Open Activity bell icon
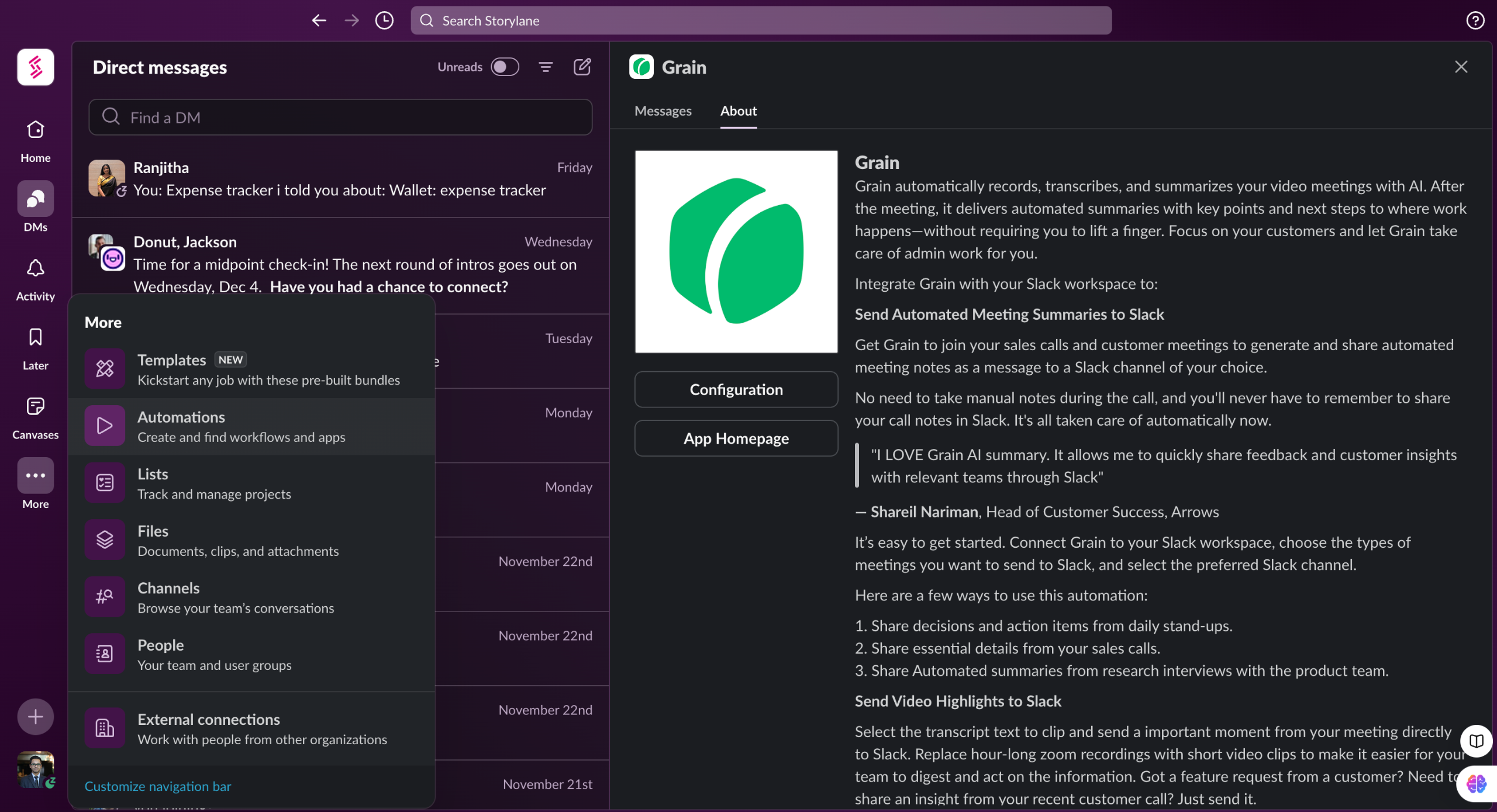1497x812 pixels. coord(35,268)
